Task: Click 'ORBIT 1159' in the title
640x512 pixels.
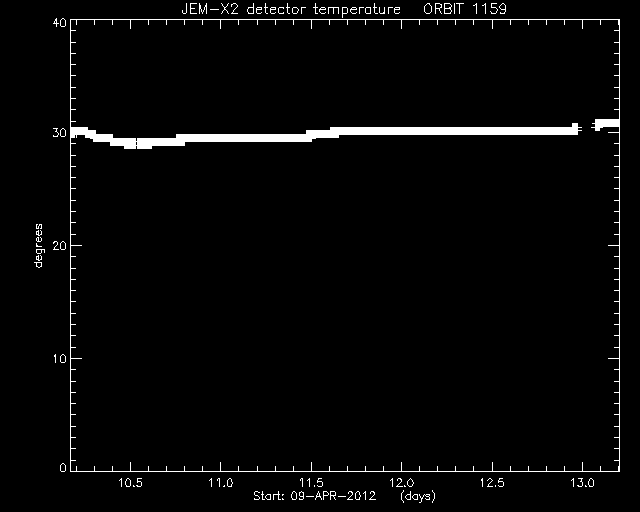Action: pos(465,9)
